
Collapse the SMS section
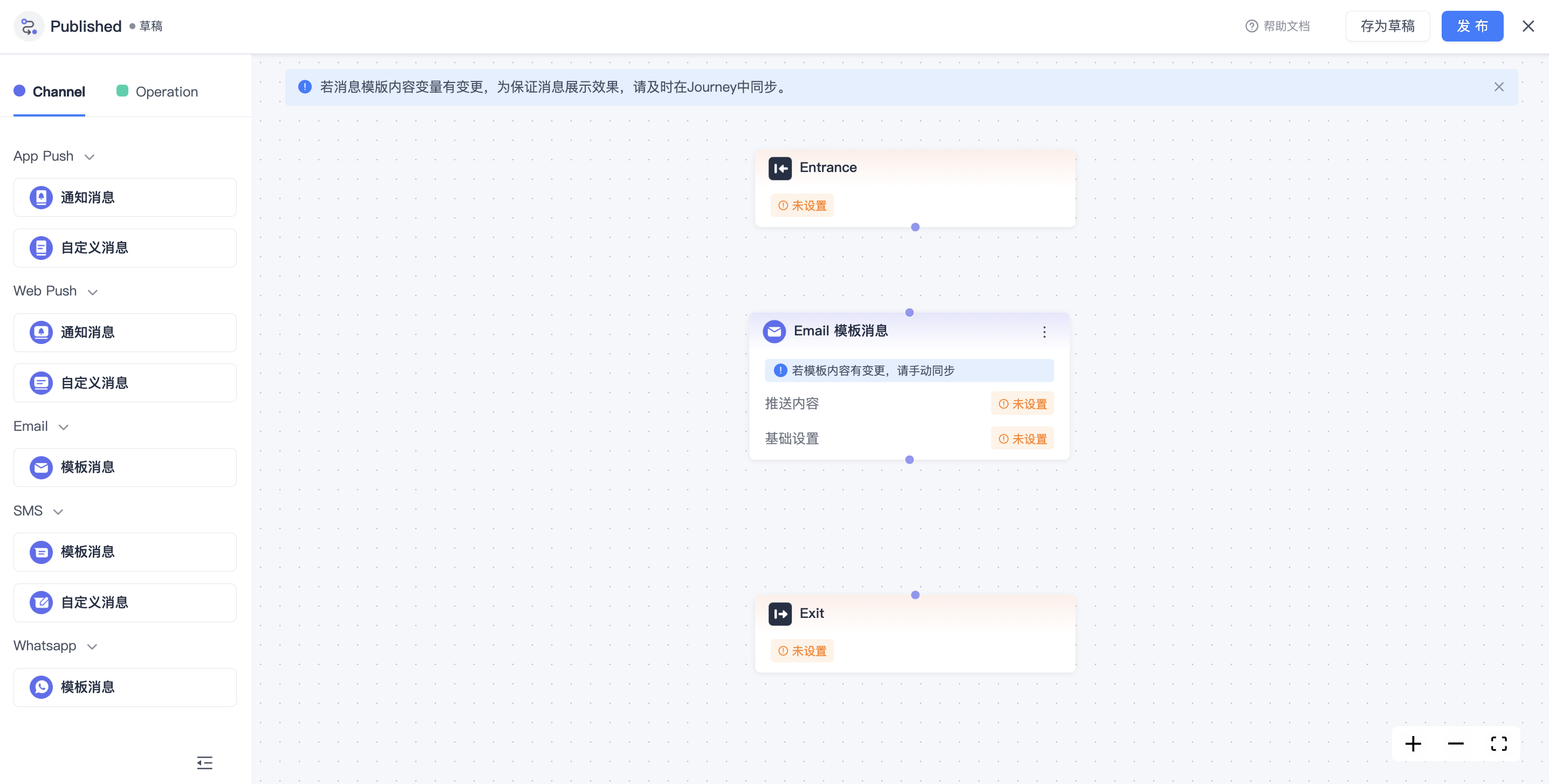tap(58, 512)
